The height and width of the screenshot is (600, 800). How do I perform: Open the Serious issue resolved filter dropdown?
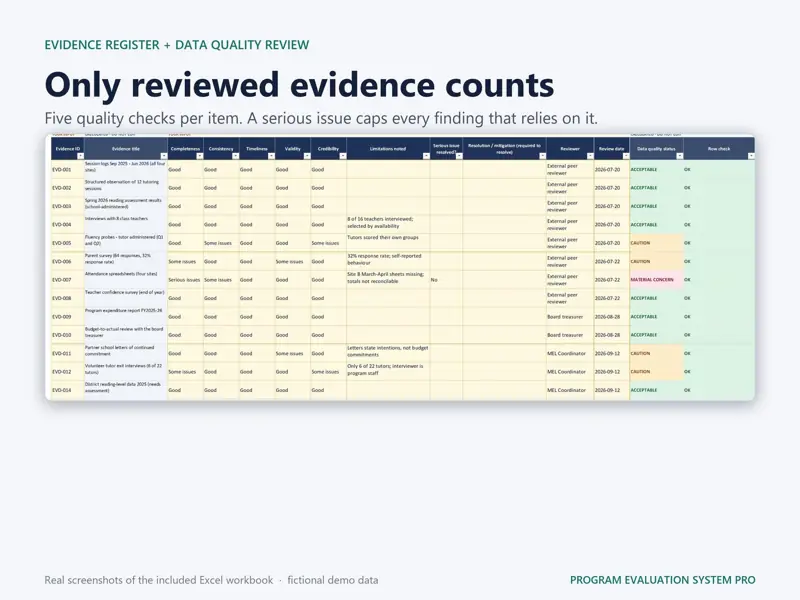click(x=459, y=156)
